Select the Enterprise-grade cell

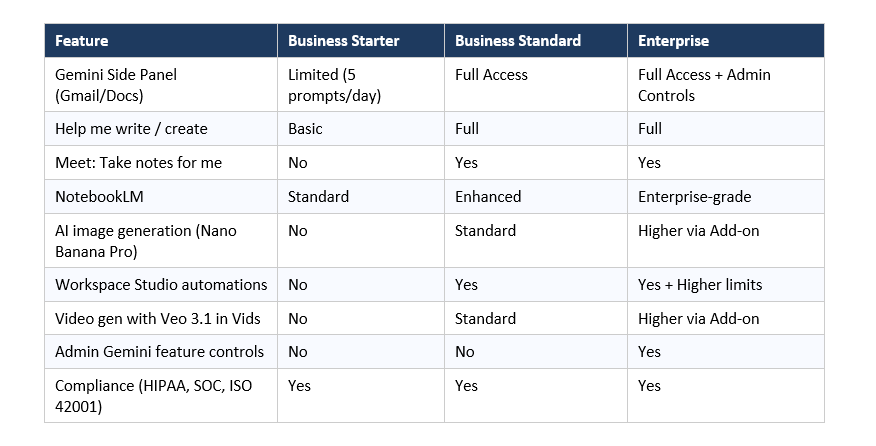pos(692,197)
